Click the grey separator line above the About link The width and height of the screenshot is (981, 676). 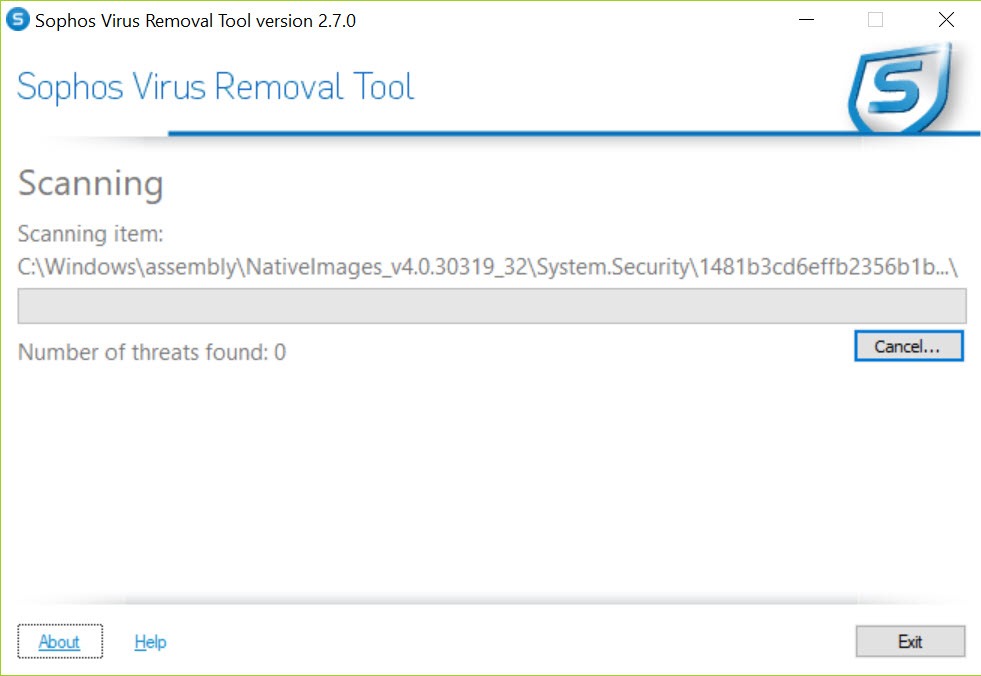[490, 602]
